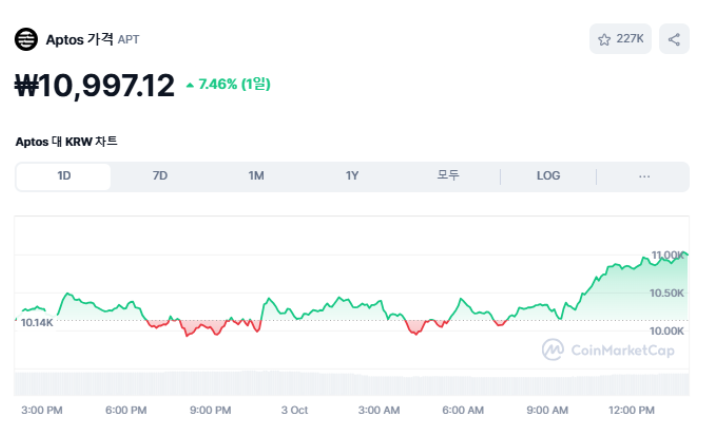Show all-time chart with 모두 tab
This screenshot has height=425, width=708.
pos(448,175)
